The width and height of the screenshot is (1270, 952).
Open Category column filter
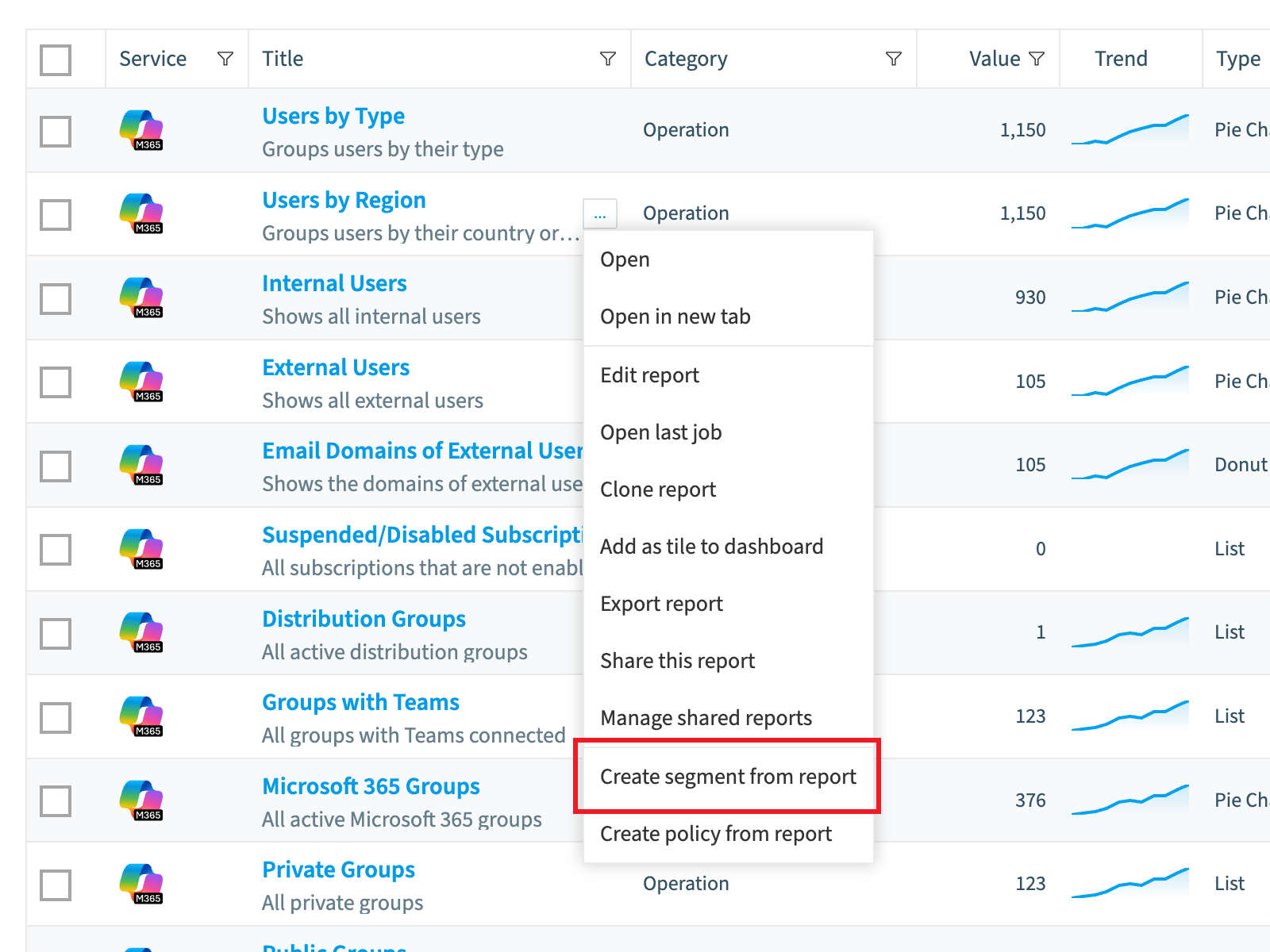894,59
